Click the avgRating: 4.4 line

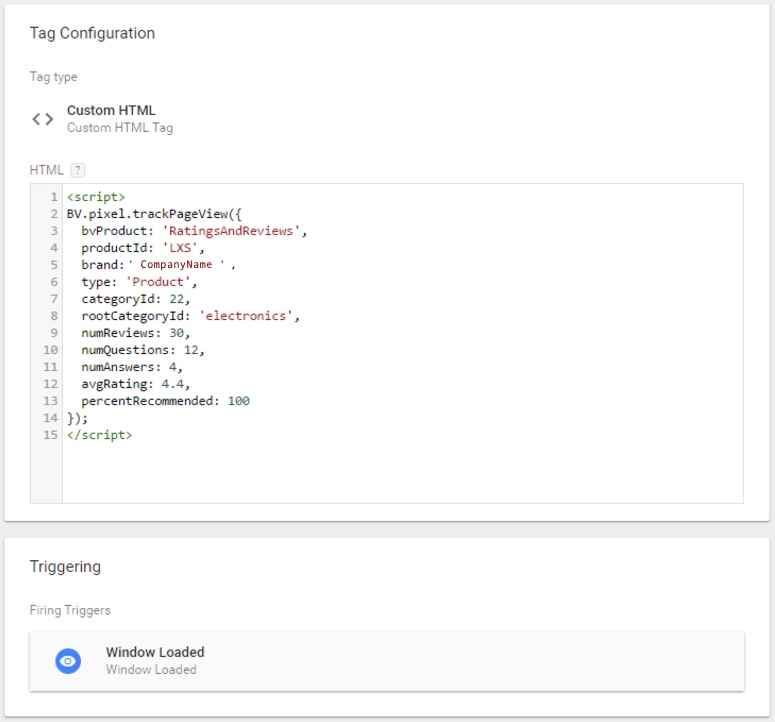135,384
